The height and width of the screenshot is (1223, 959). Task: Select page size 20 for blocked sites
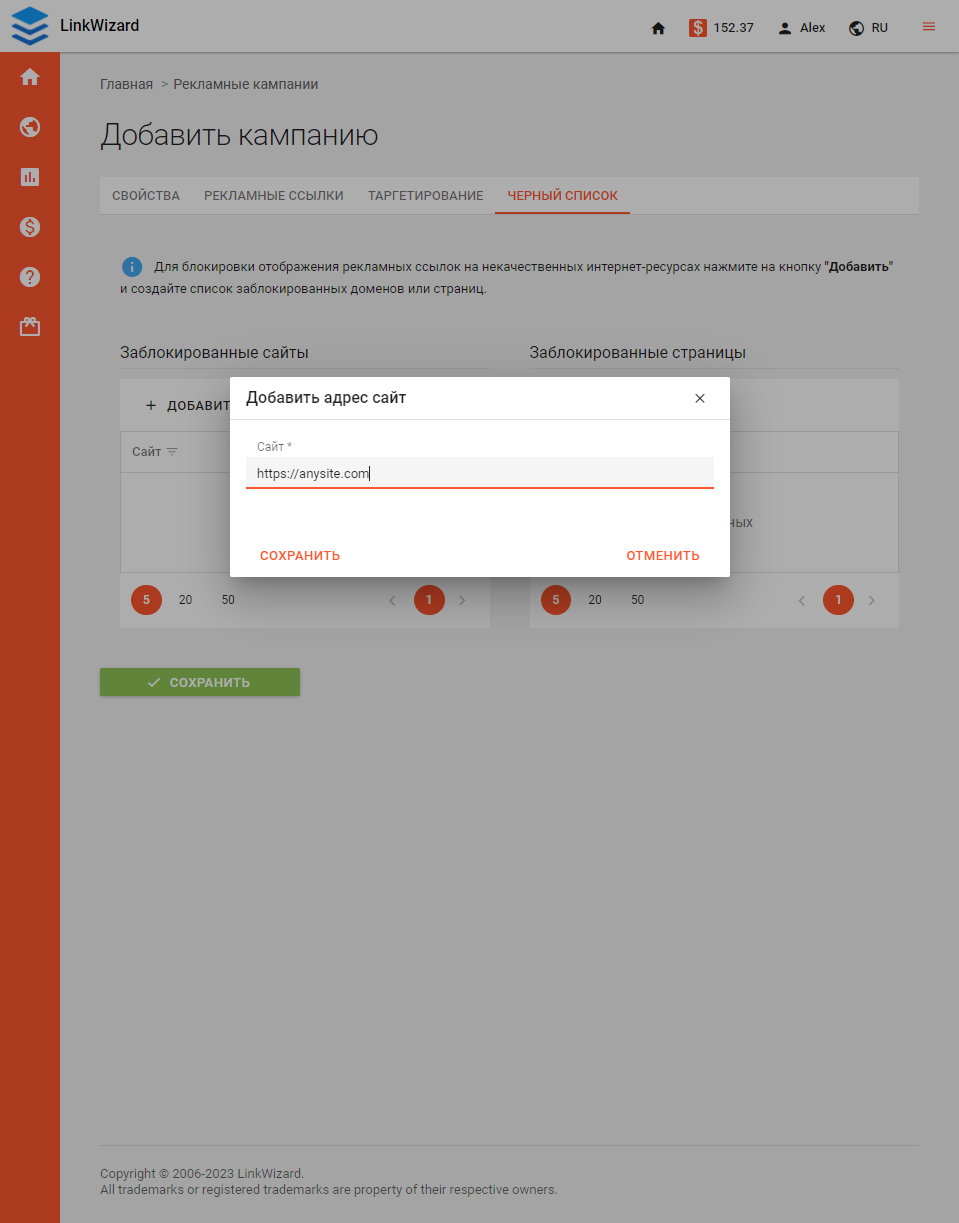click(x=185, y=600)
